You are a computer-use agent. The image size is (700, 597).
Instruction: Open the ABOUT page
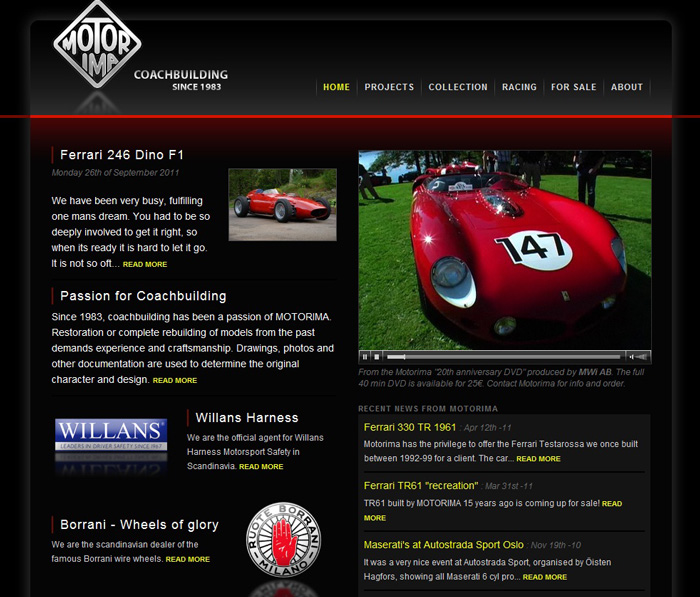[627, 87]
